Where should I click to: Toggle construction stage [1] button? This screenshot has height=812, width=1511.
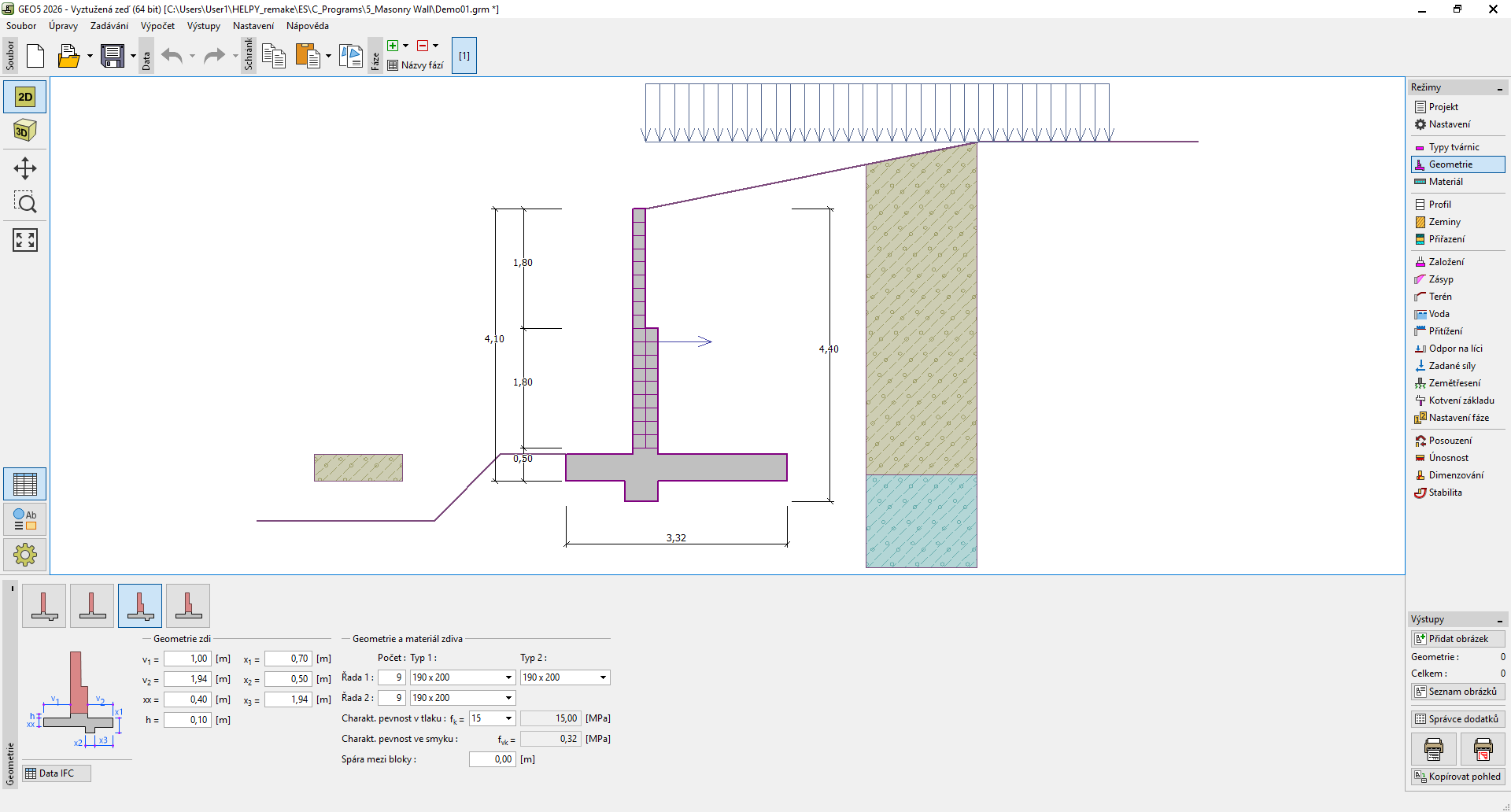(464, 56)
